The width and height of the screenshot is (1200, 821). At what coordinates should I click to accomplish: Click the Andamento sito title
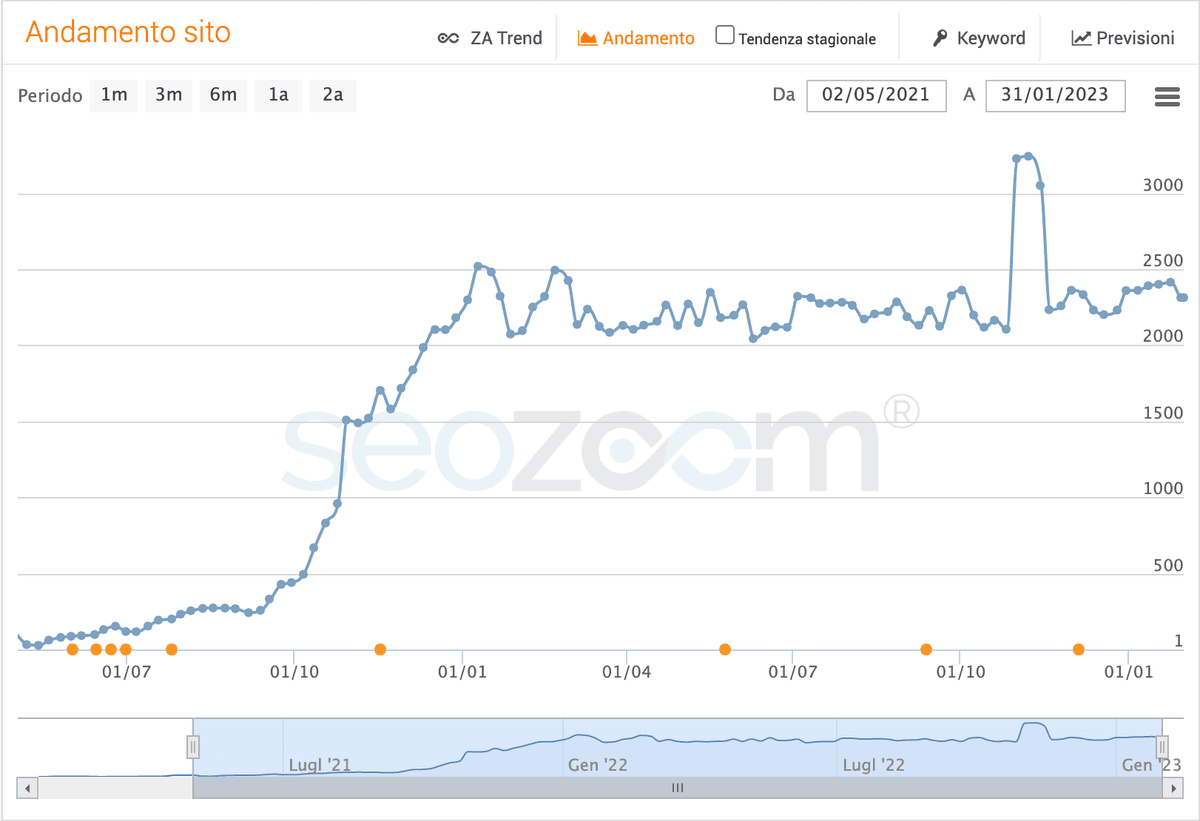click(x=128, y=32)
